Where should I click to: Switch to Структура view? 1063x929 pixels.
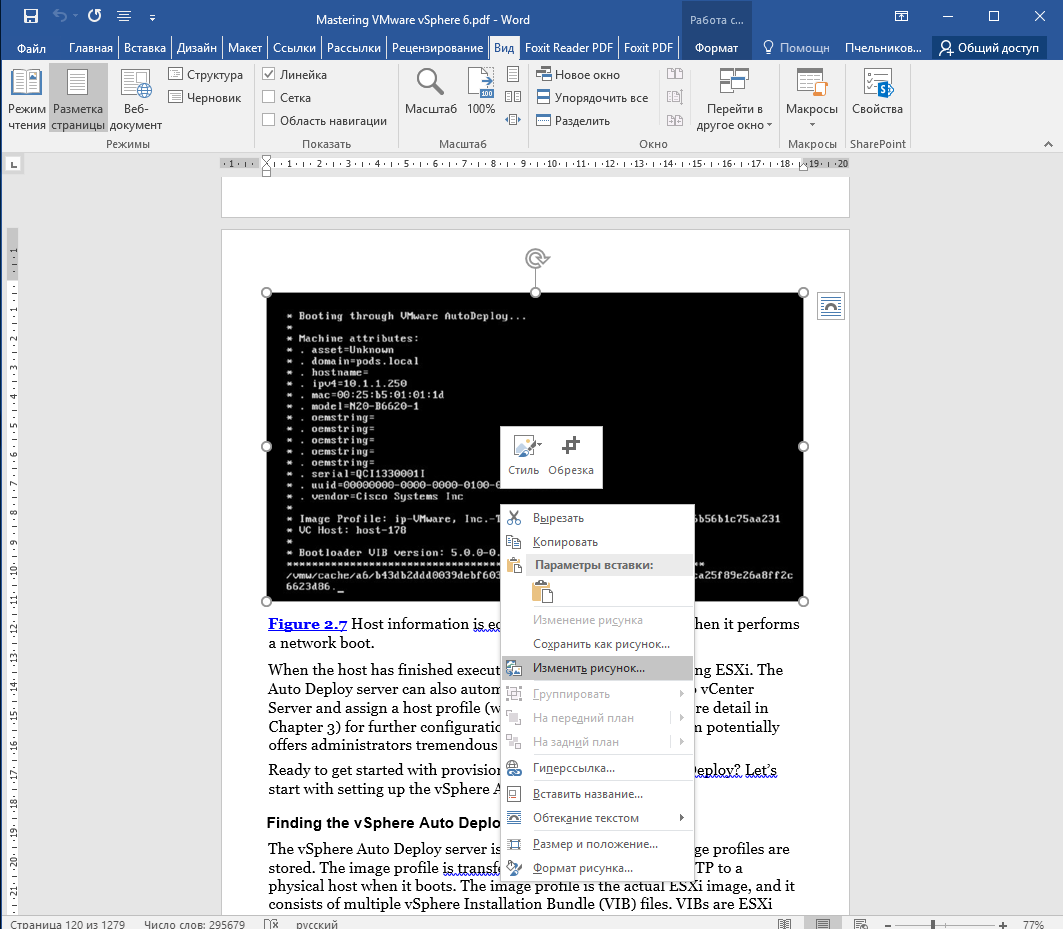[x=205, y=75]
